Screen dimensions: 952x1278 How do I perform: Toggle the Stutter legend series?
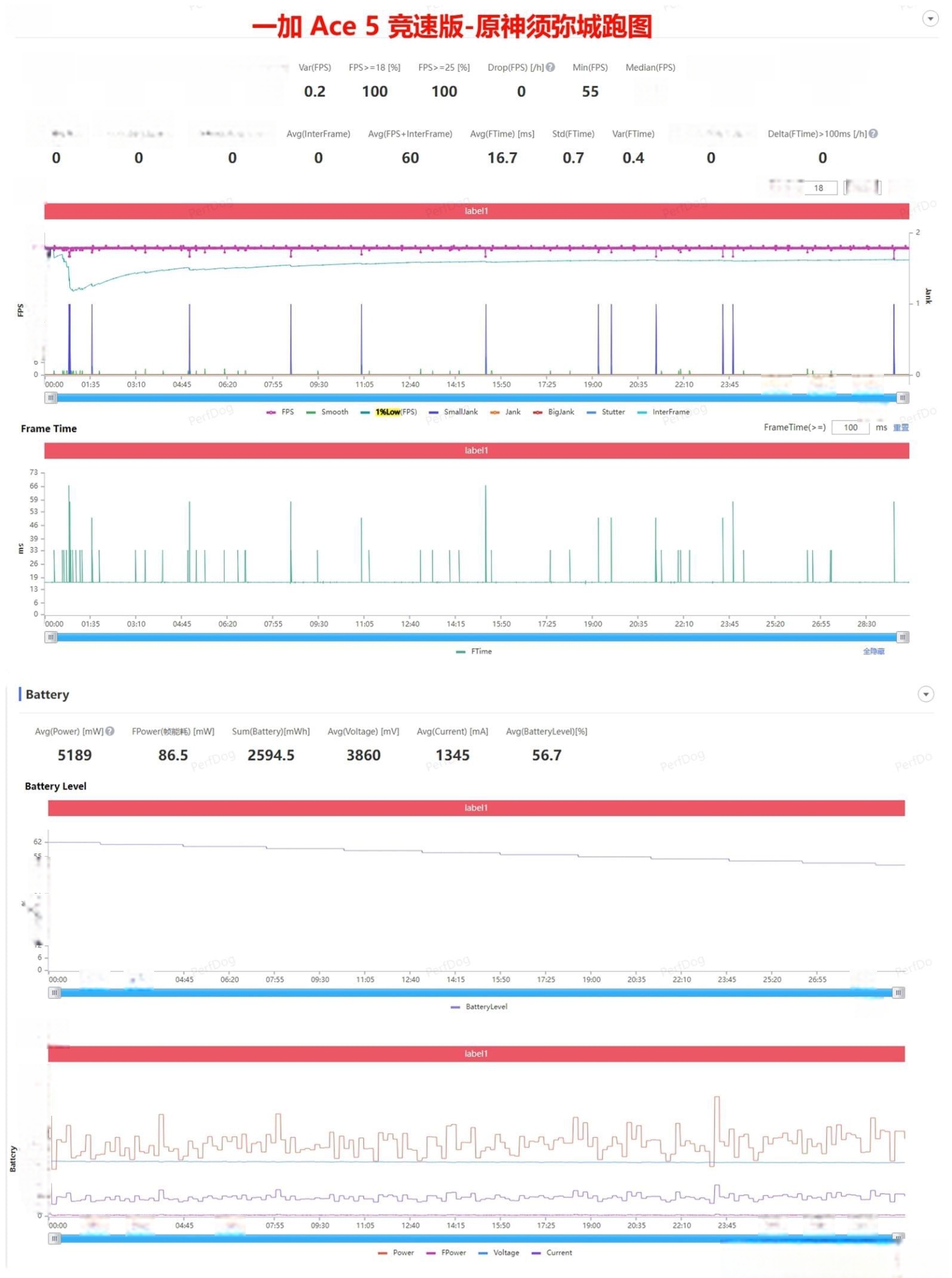(x=606, y=412)
